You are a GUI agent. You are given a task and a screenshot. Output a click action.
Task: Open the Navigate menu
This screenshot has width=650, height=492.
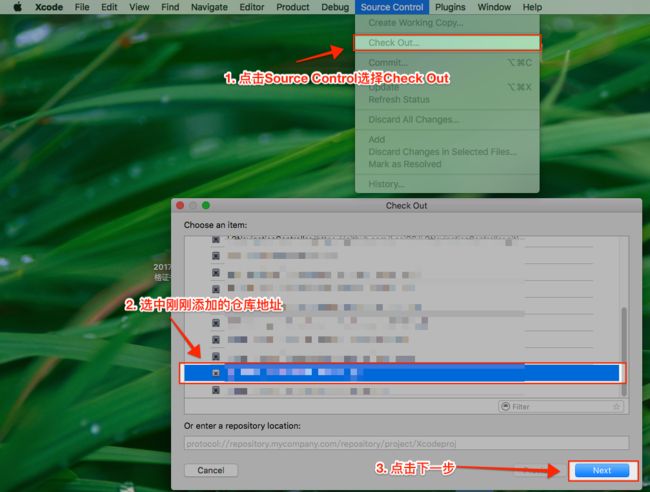[209, 7]
